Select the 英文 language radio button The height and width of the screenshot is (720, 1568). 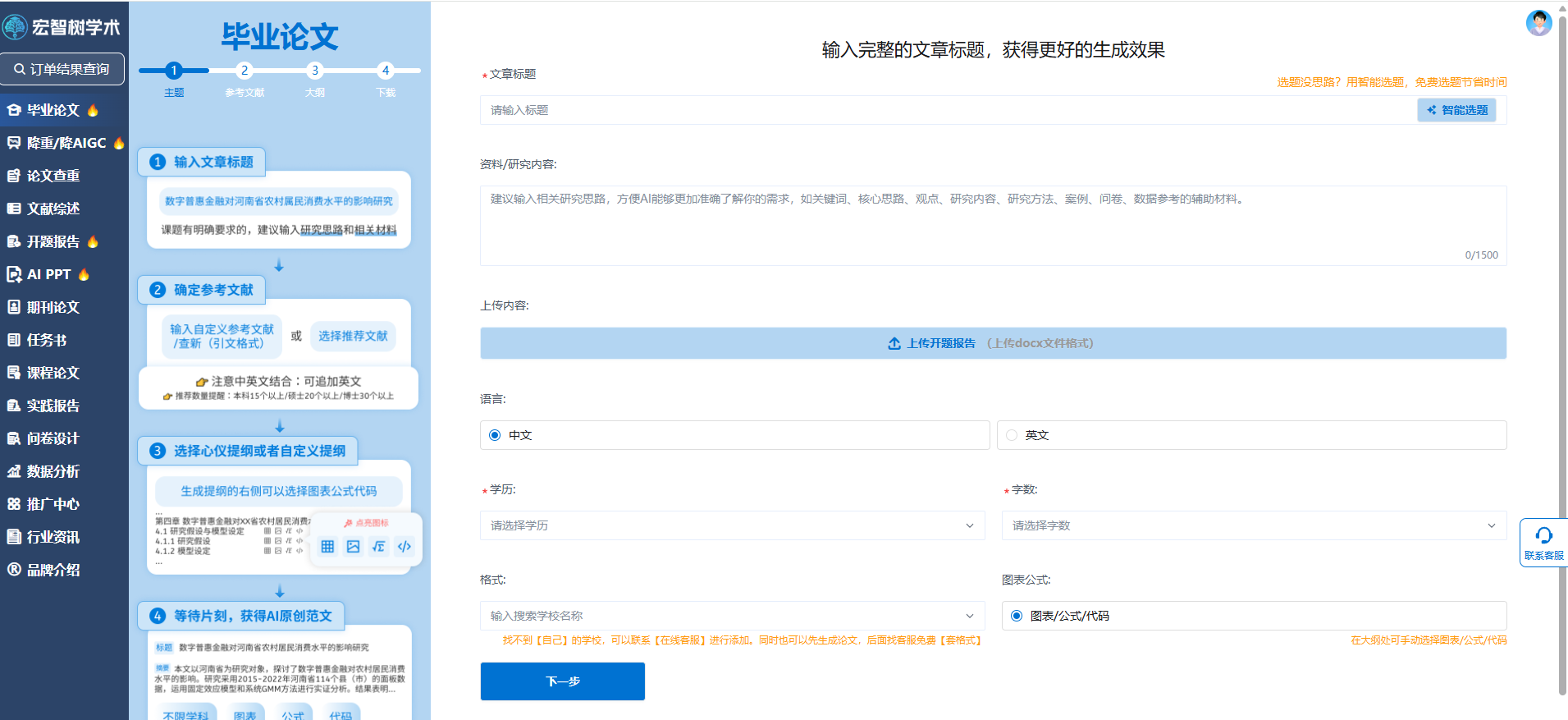click(1012, 435)
